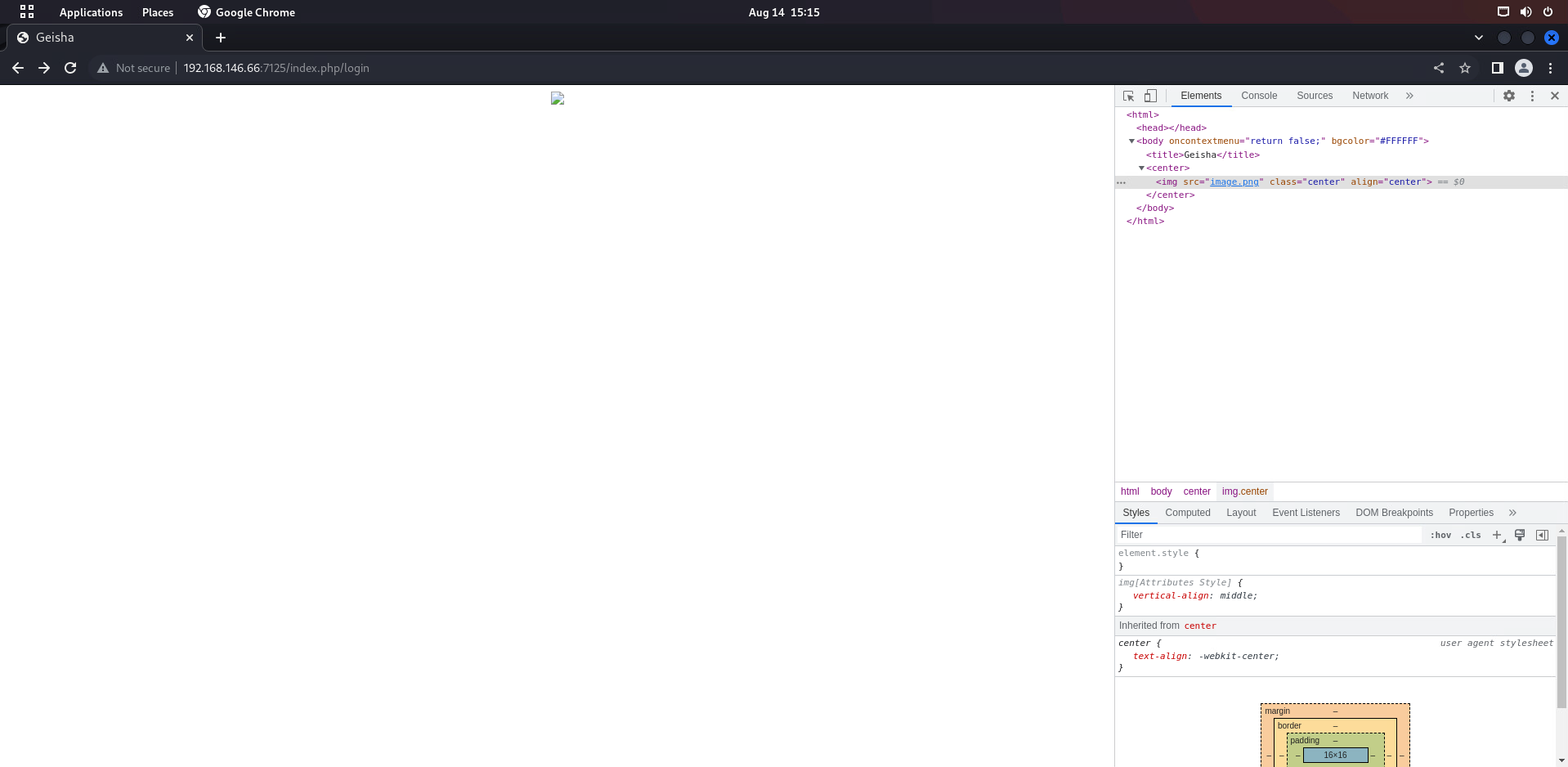Click the body breadcrumb
The image size is (1568, 767).
coord(1161,491)
